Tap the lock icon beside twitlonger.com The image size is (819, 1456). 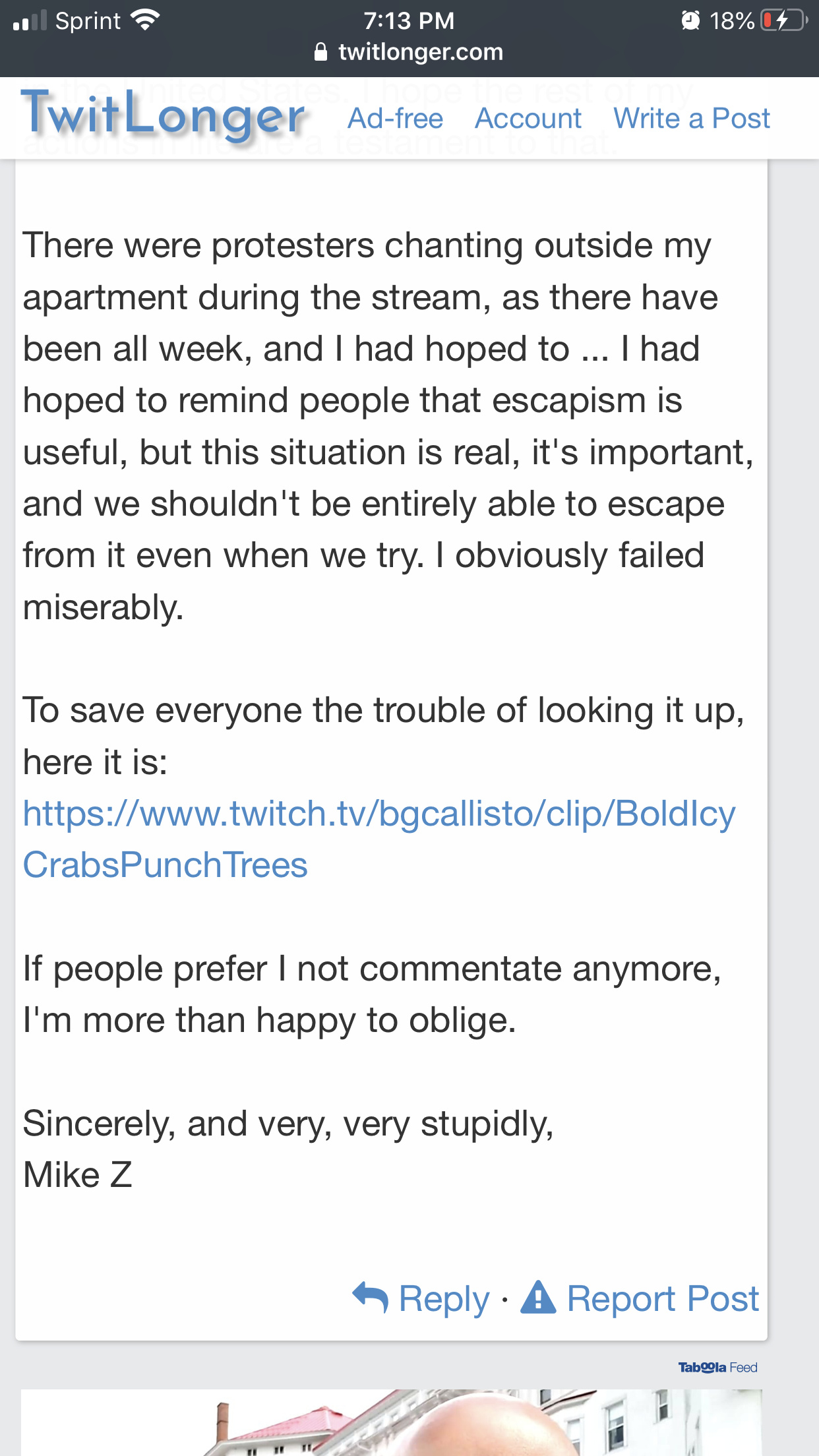coord(321,51)
